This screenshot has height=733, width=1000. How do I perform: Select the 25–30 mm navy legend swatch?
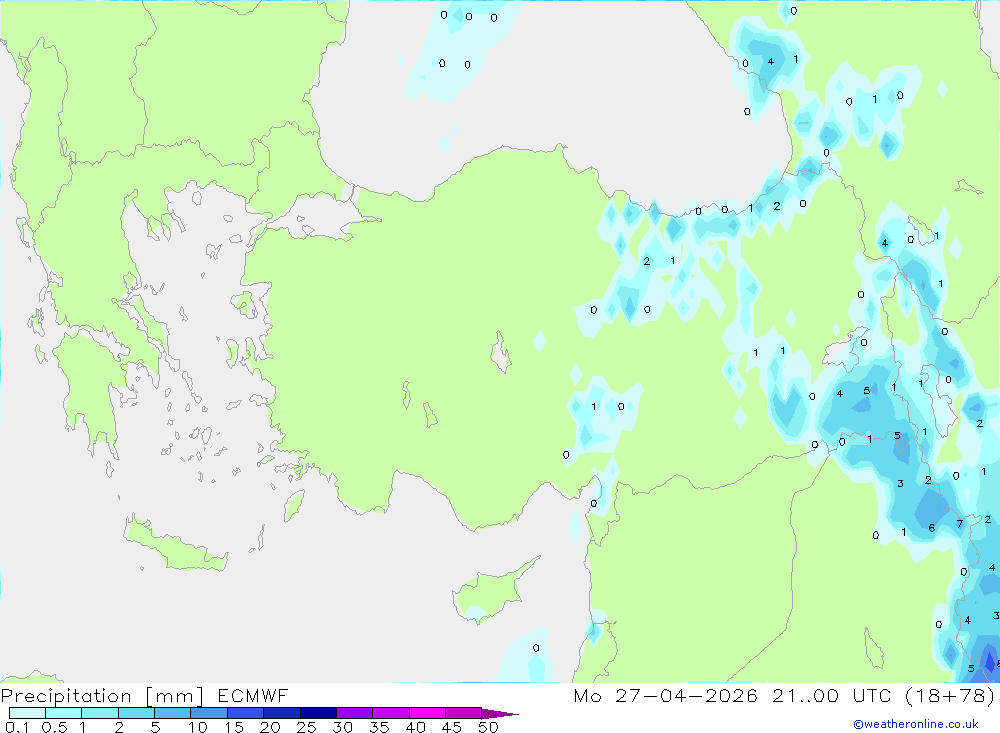pos(318,713)
